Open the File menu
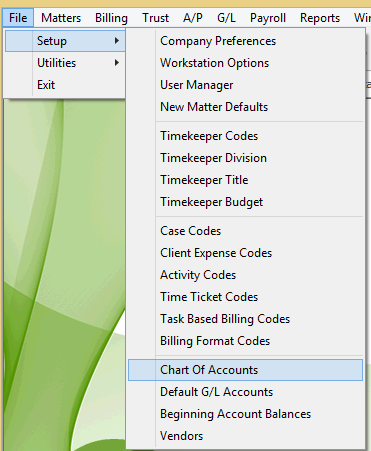Viewport: 371px width, 451px height. [18, 18]
